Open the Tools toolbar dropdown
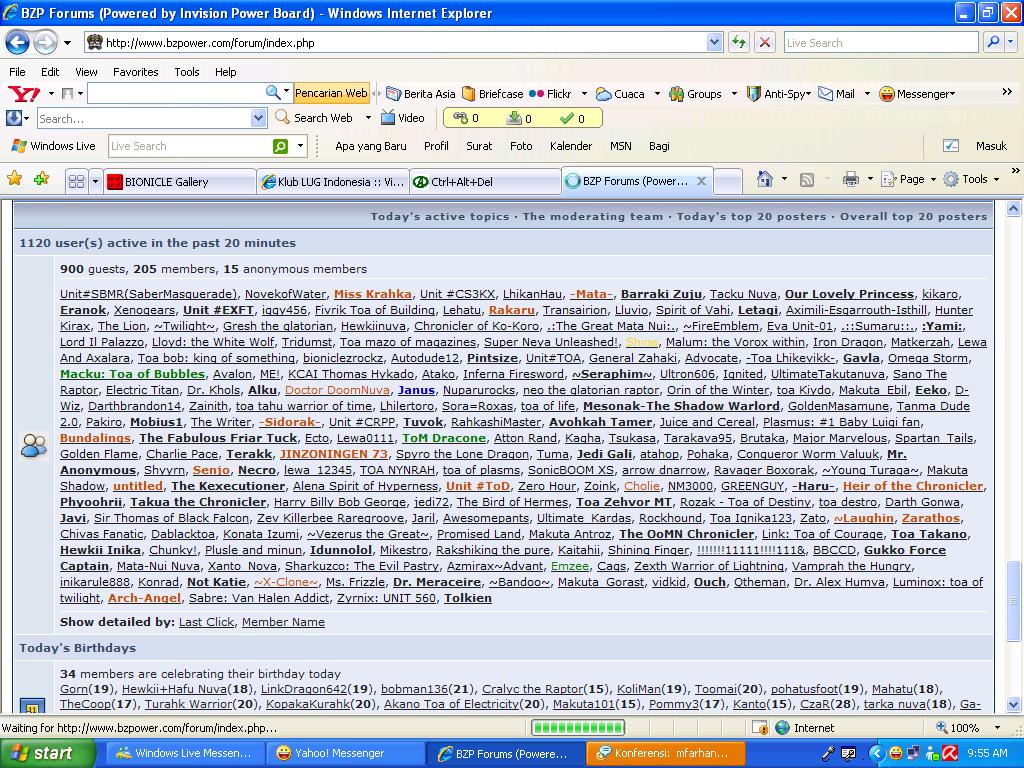This screenshot has height=768, width=1024. coord(971,179)
